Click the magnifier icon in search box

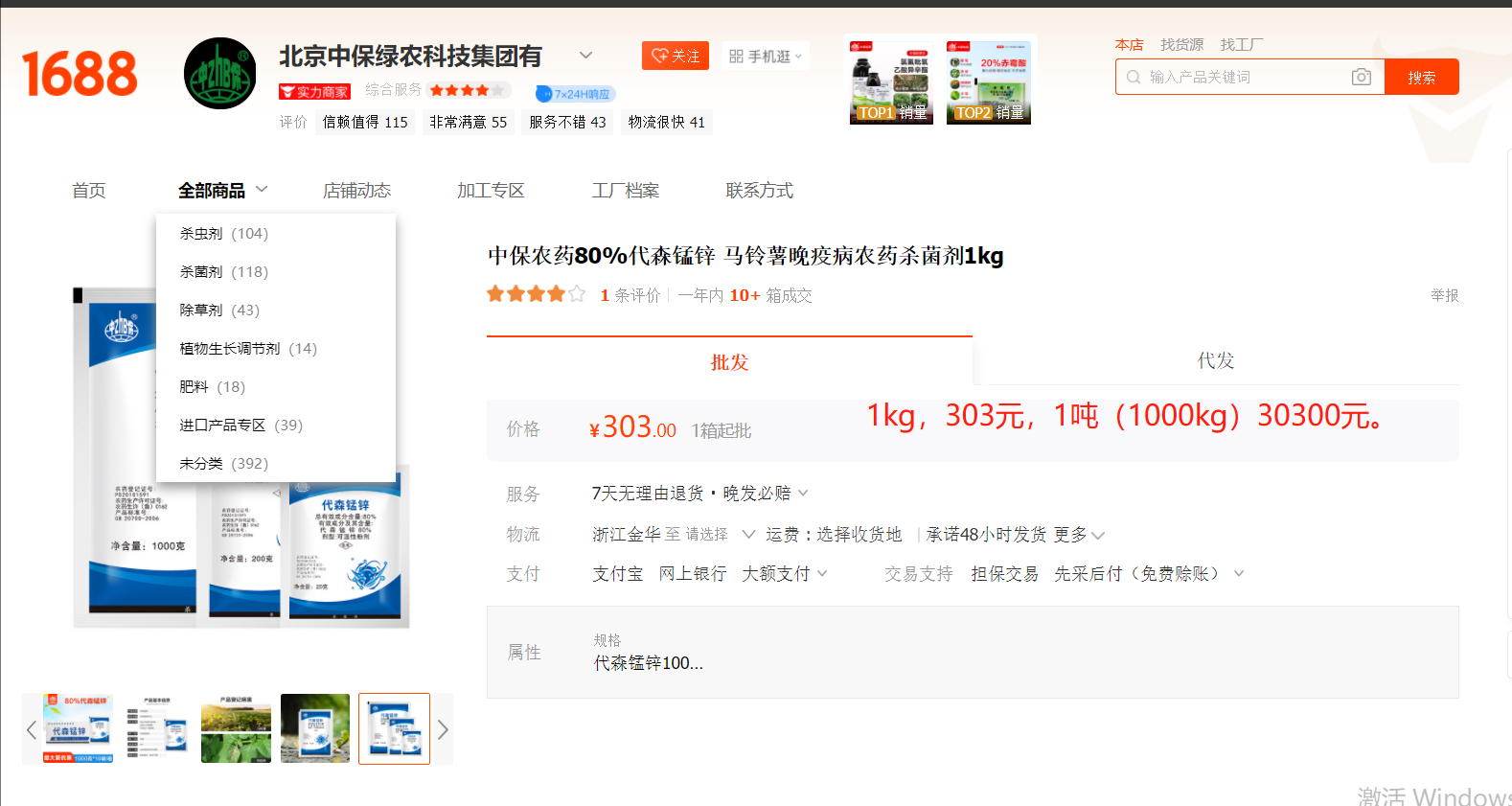pyautogui.click(x=1134, y=77)
